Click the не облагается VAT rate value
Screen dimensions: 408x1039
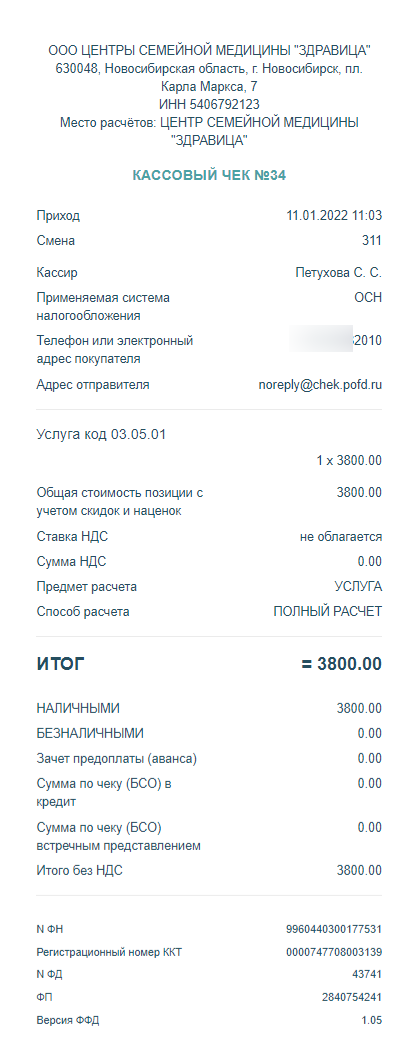341,537
